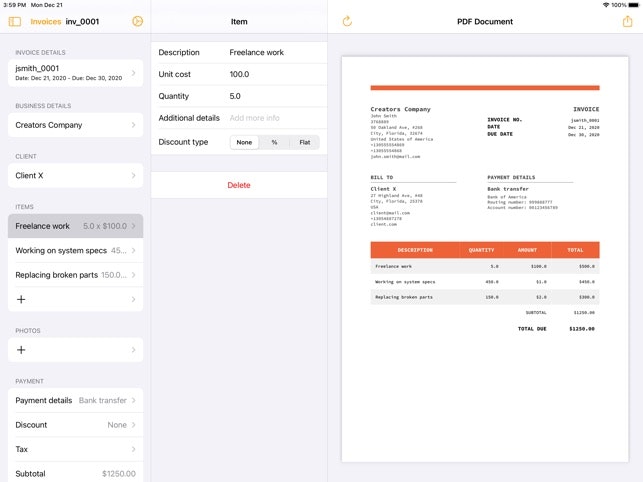Viewport: 643px width, 482px height.
Task: Open the share PDF icon
Action: click(x=627, y=21)
